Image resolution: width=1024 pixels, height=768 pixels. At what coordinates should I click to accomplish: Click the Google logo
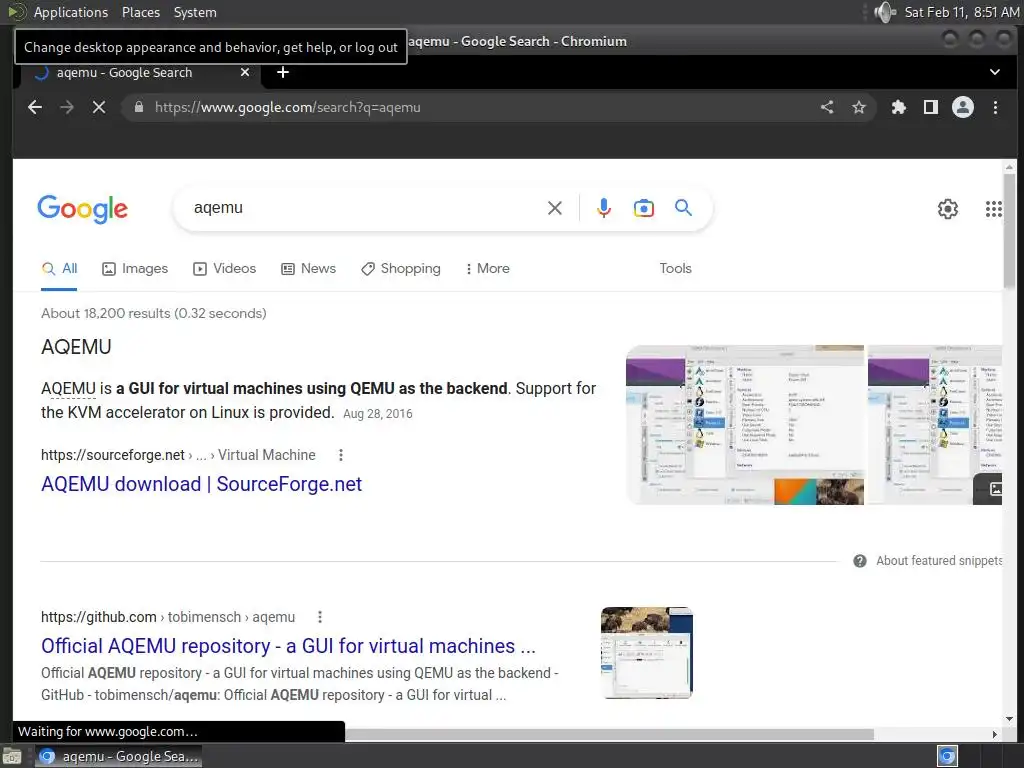point(83,209)
